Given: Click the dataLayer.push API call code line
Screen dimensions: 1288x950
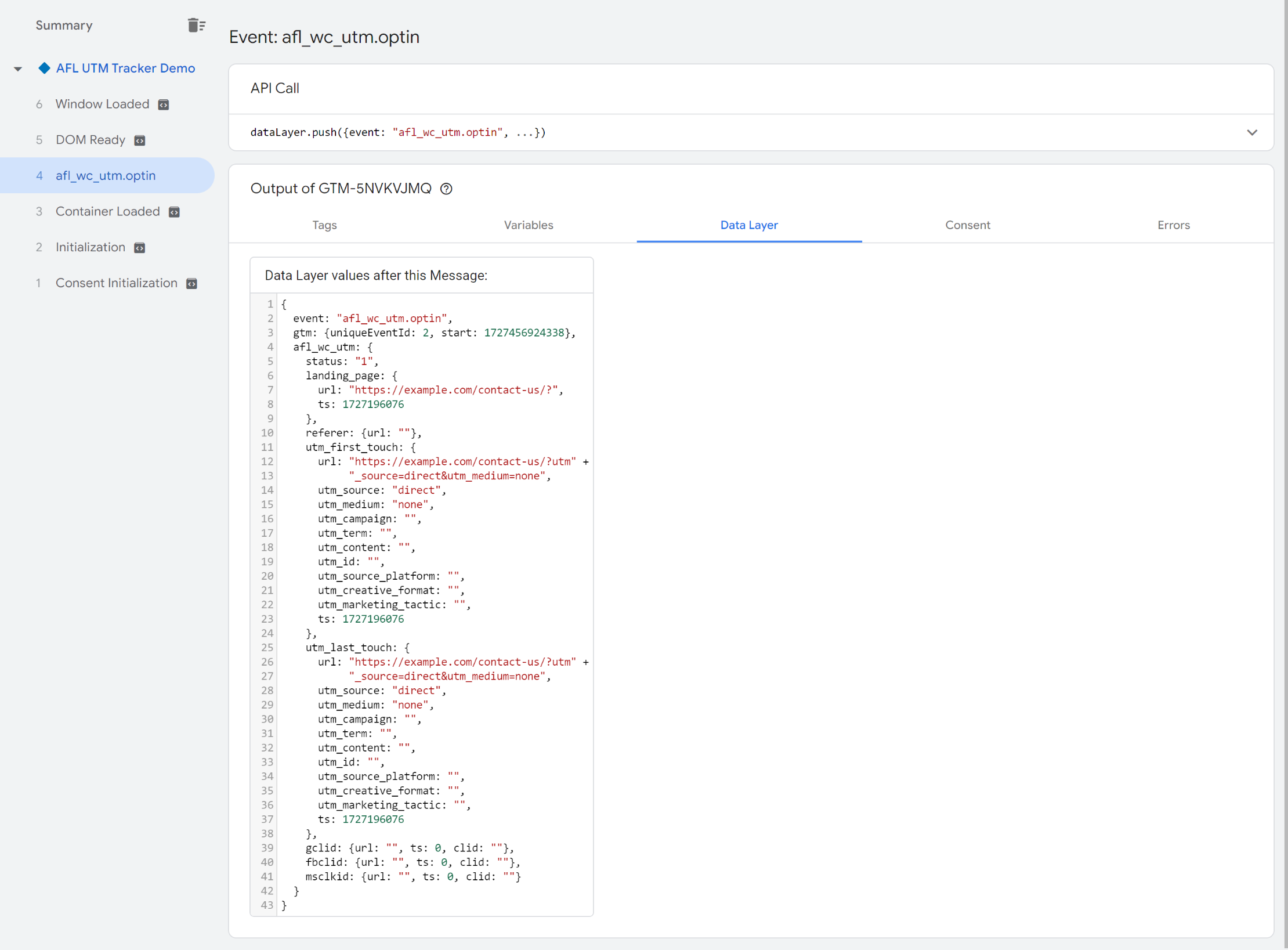Looking at the screenshot, I should point(398,132).
